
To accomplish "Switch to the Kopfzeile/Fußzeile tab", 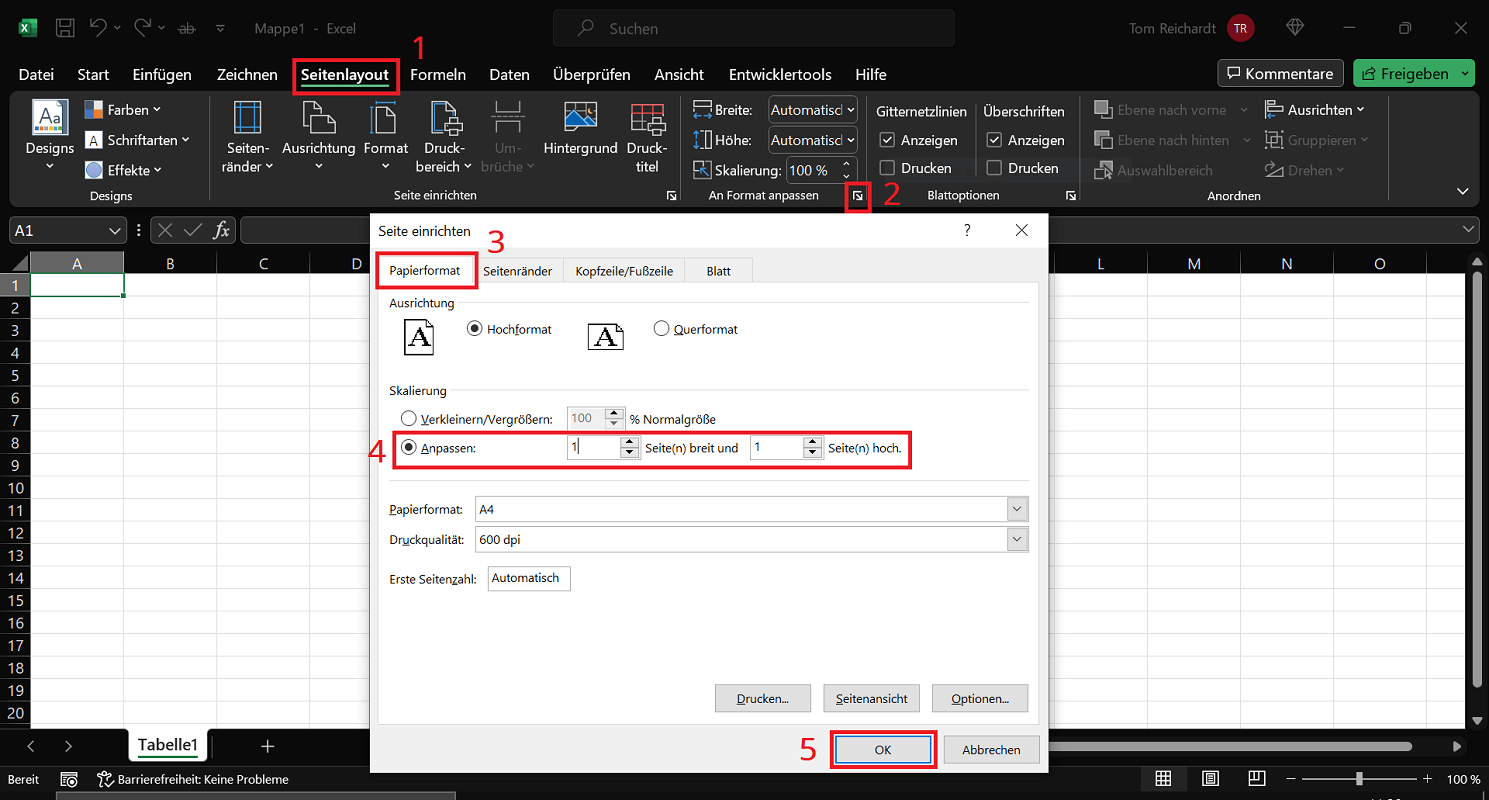I will pyautogui.click(x=624, y=271).
